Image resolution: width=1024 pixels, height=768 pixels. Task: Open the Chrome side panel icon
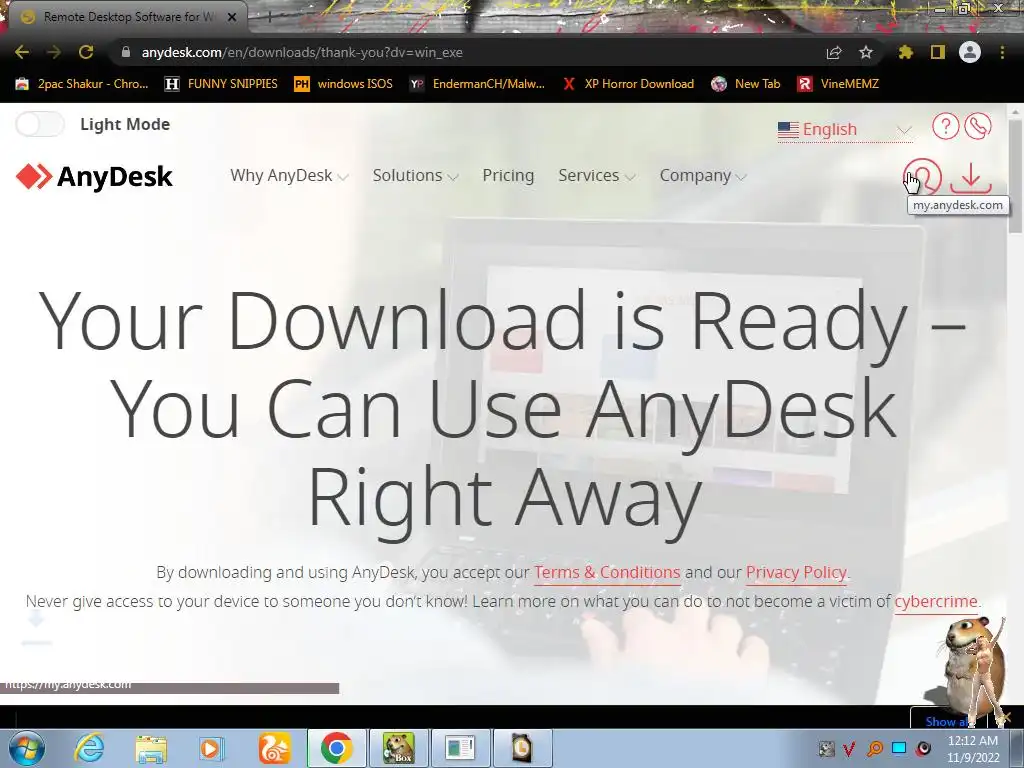click(938, 52)
